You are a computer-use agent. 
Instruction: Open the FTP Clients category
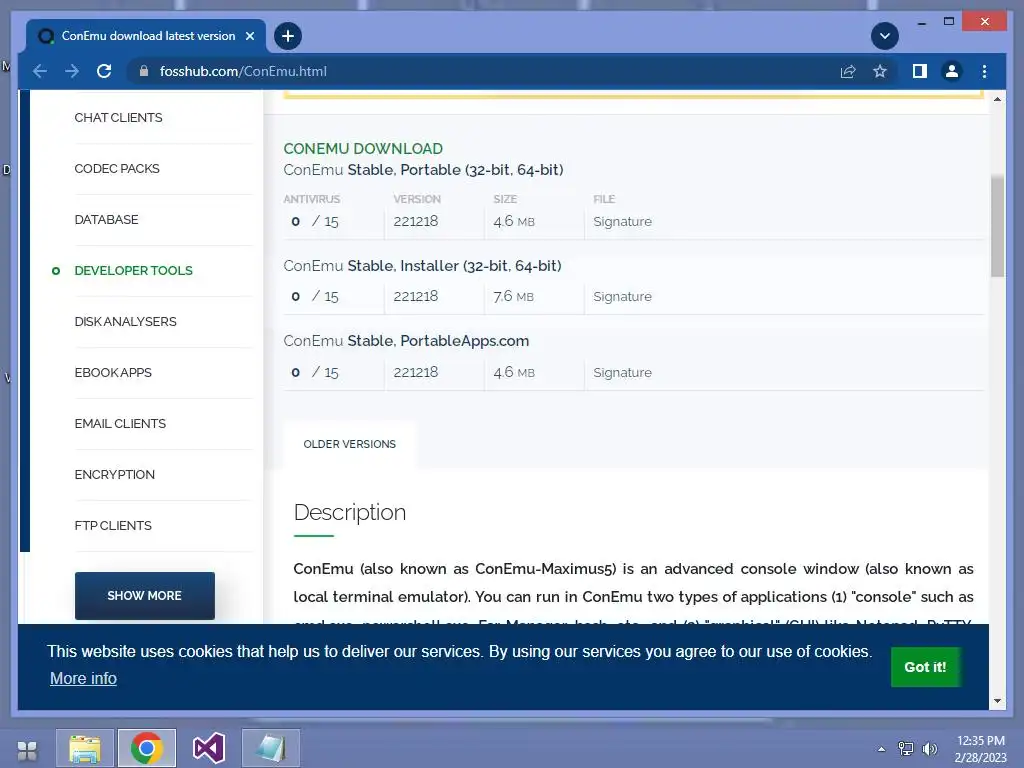pos(113,525)
